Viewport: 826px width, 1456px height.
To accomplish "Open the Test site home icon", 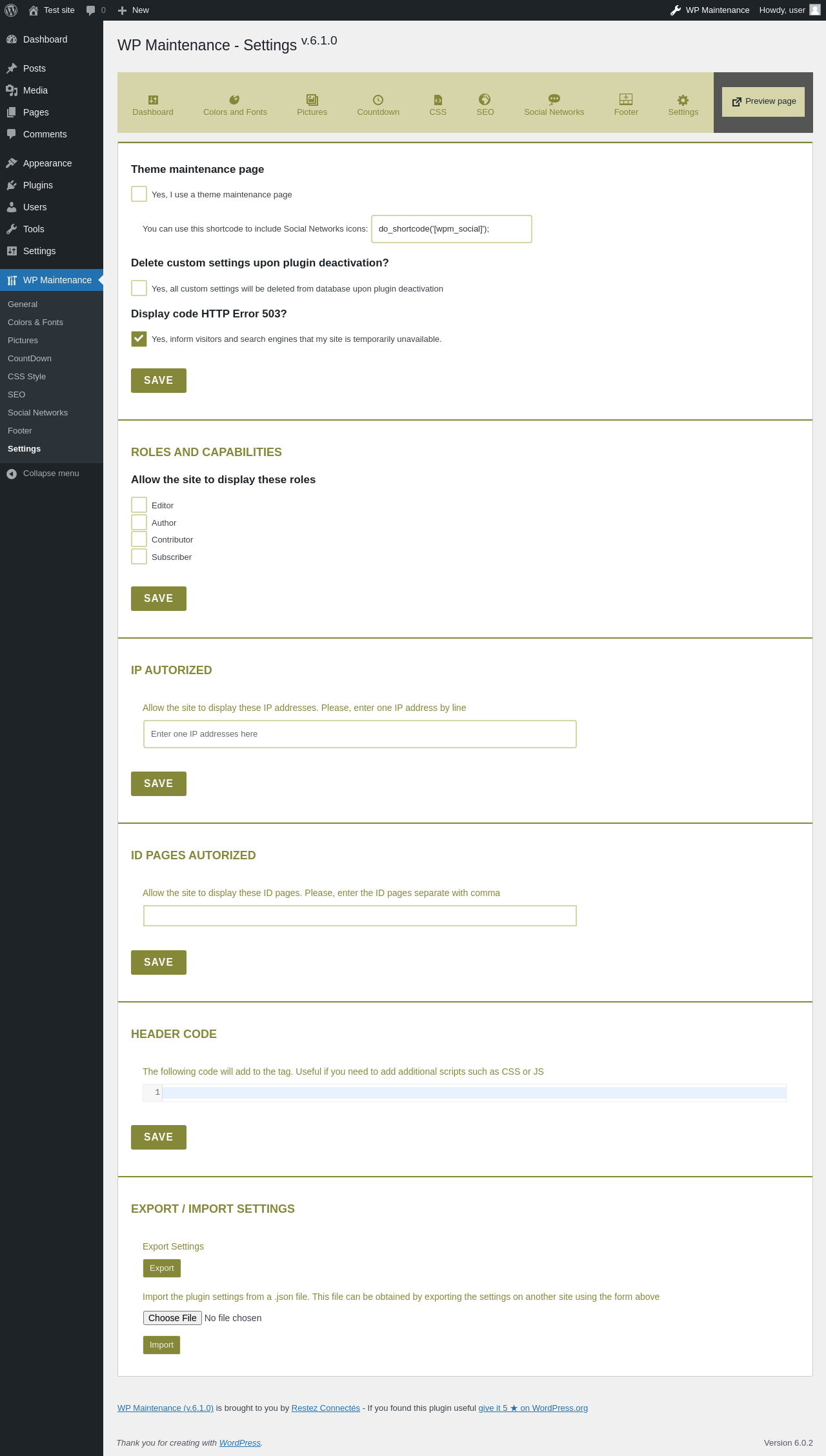I will [34, 10].
